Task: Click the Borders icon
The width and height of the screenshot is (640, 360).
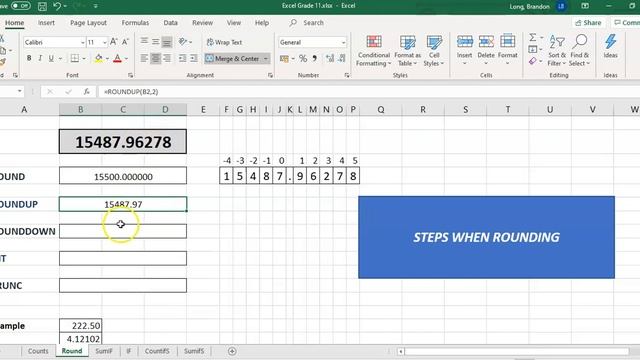Action: 75,58
